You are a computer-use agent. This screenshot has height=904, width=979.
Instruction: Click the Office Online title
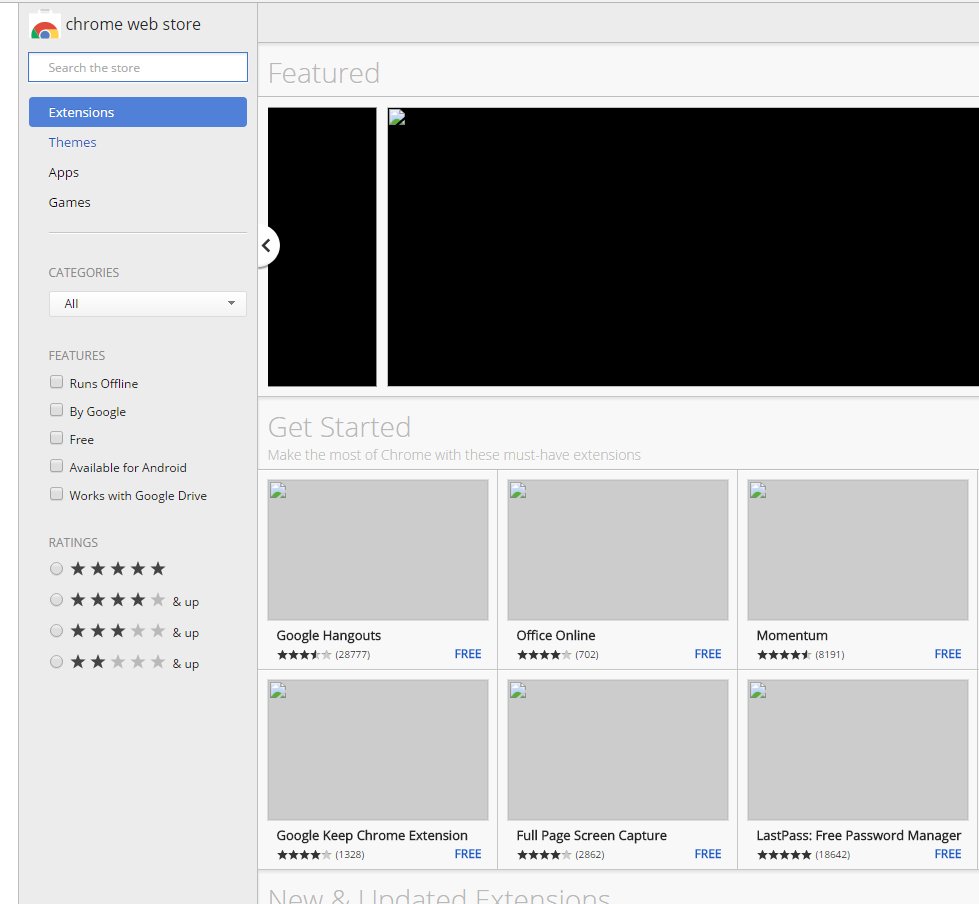(556, 636)
